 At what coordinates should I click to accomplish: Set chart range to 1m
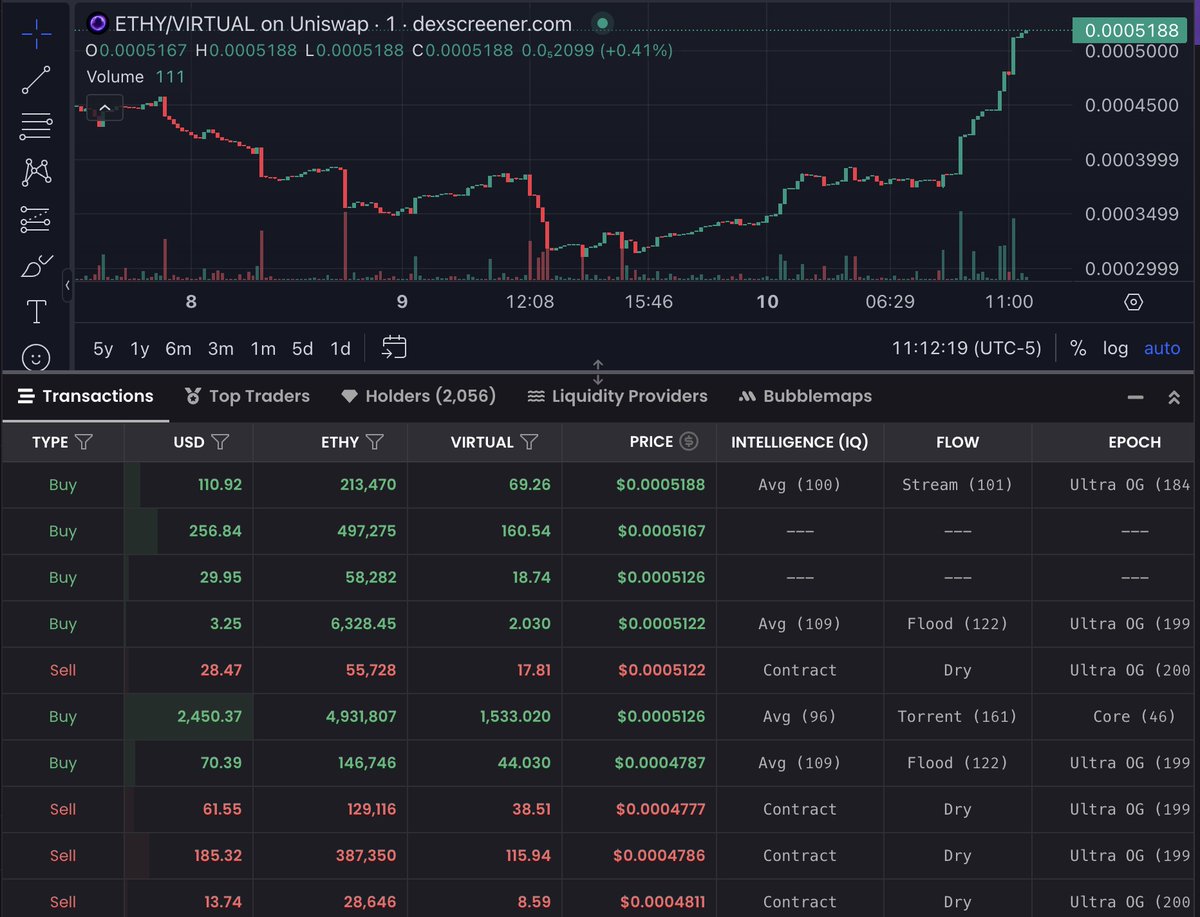coord(263,349)
